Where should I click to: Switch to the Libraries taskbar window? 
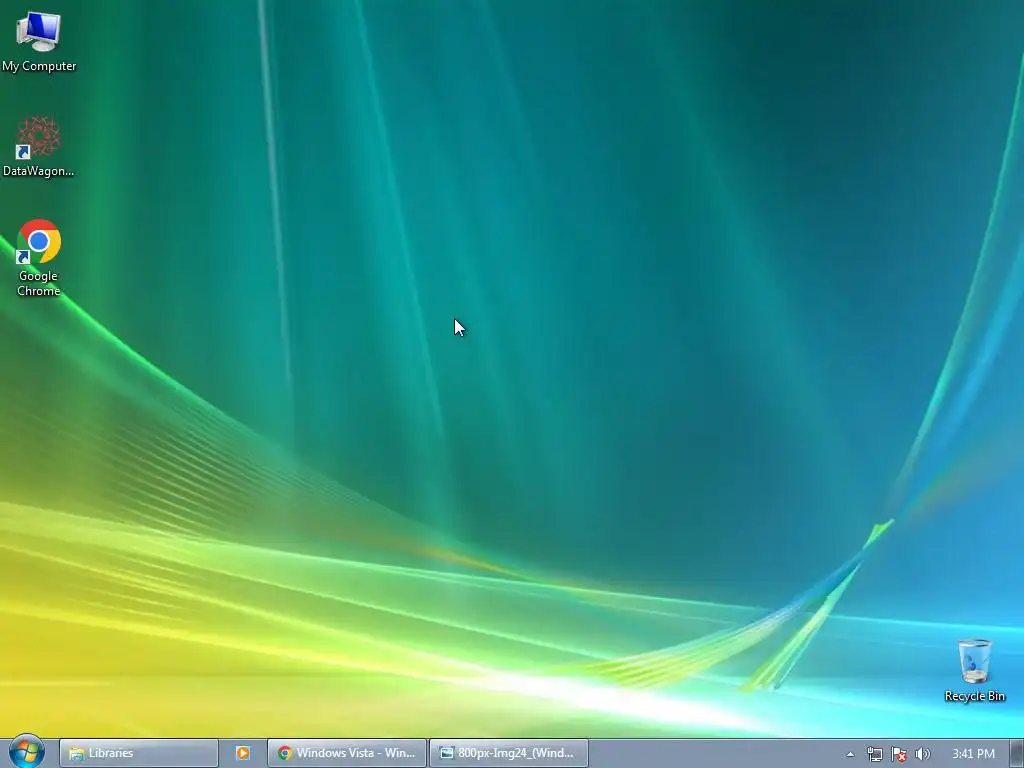138,753
